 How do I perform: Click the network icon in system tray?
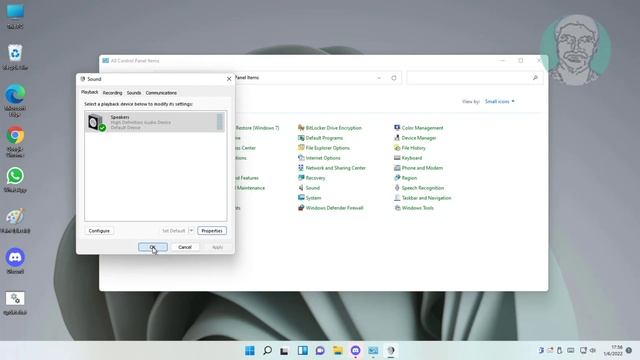point(583,350)
